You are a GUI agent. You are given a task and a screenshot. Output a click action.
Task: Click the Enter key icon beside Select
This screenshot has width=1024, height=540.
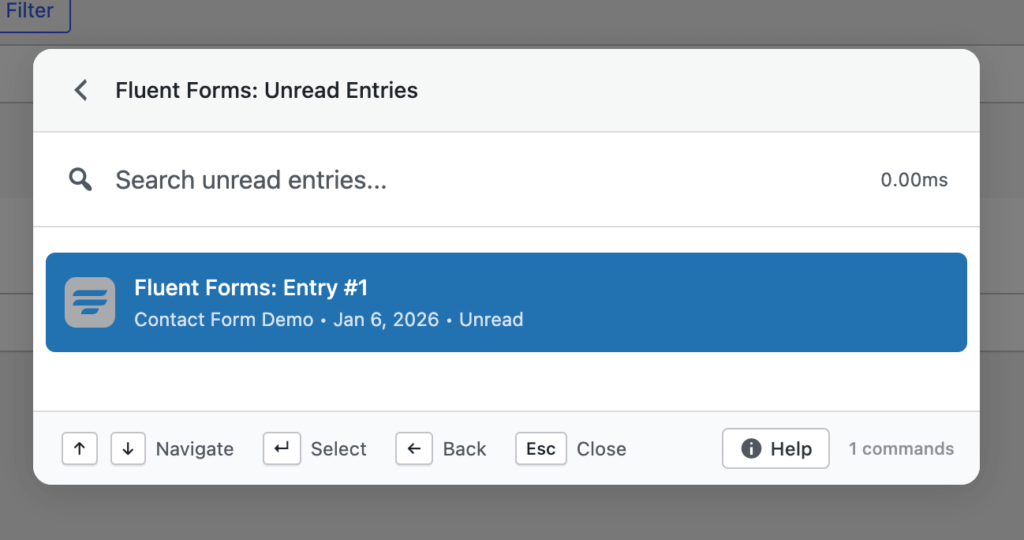282,449
